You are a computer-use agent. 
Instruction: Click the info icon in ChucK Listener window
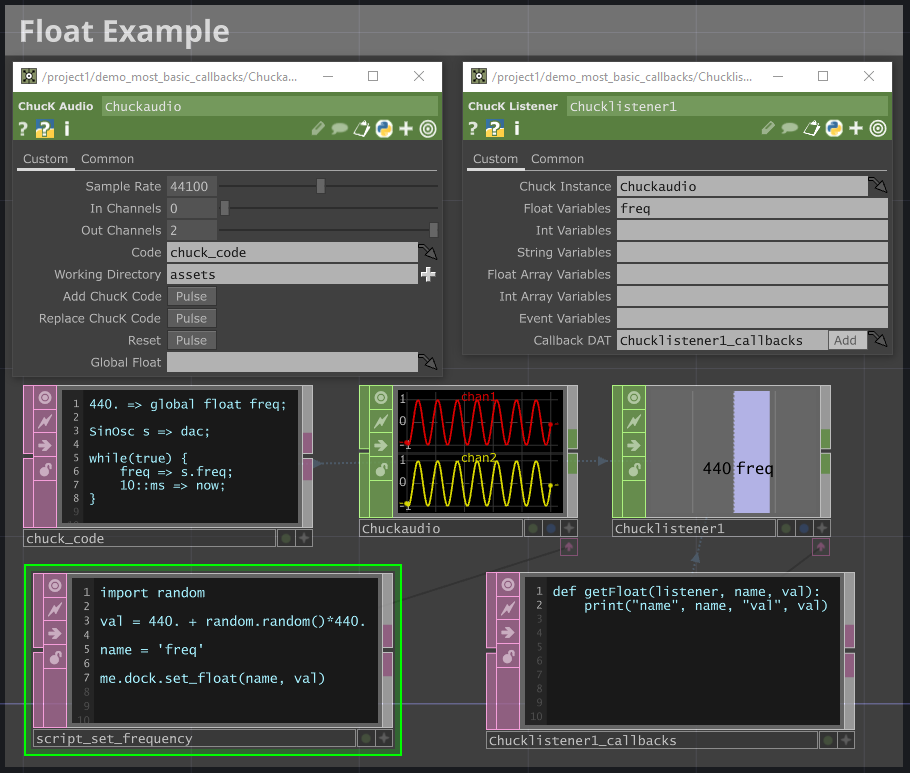coord(517,128)
